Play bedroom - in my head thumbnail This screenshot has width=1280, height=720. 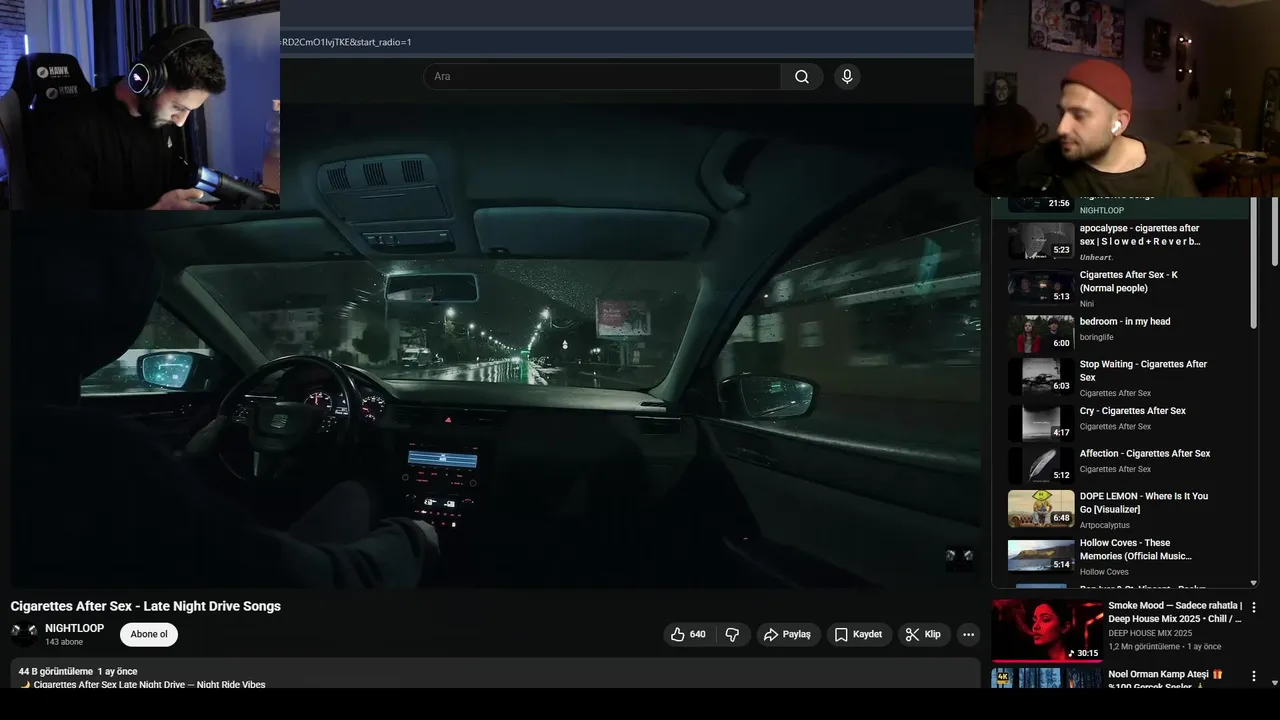click(1041, 334)
